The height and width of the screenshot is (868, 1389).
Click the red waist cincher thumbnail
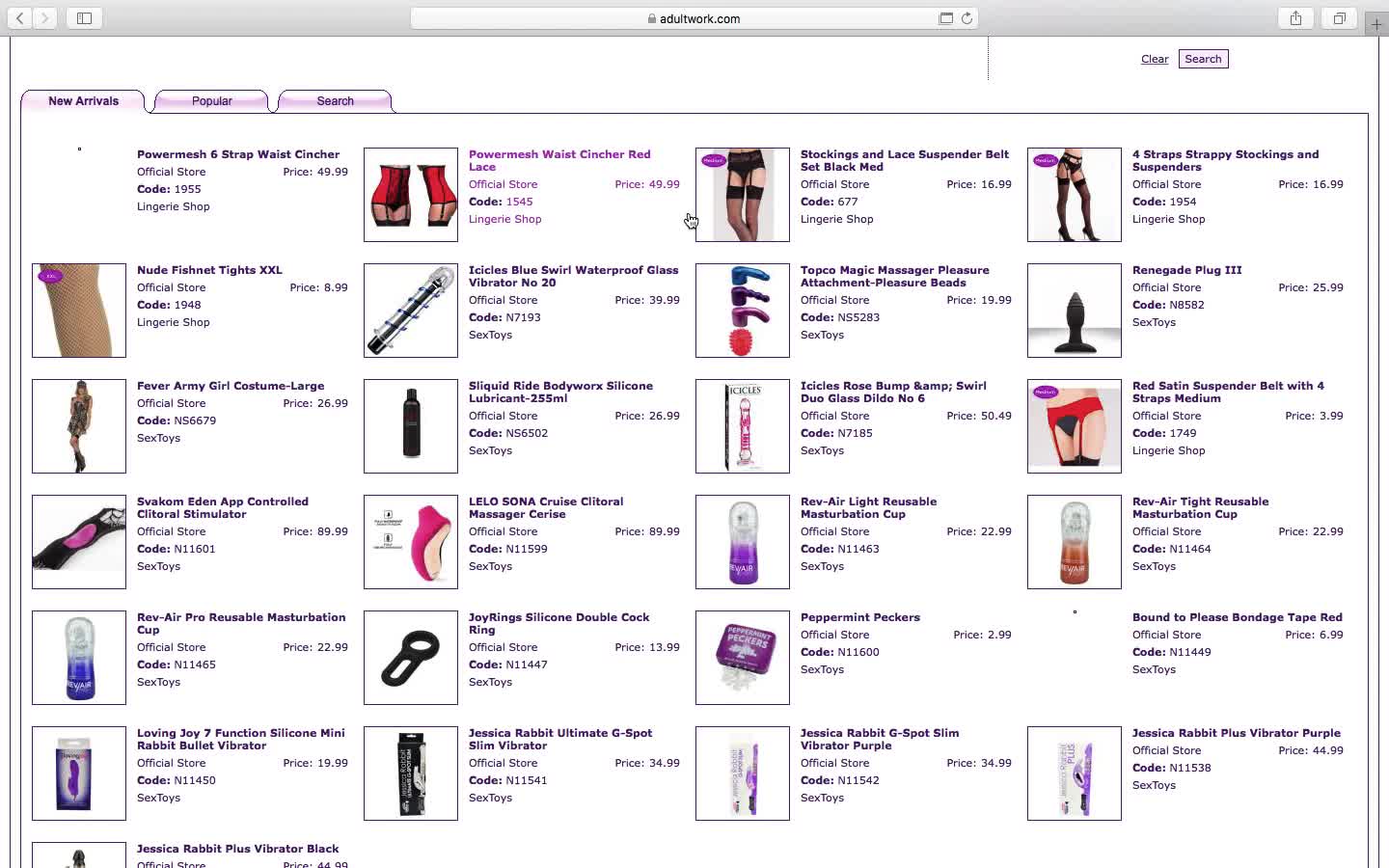coord(411,195)
